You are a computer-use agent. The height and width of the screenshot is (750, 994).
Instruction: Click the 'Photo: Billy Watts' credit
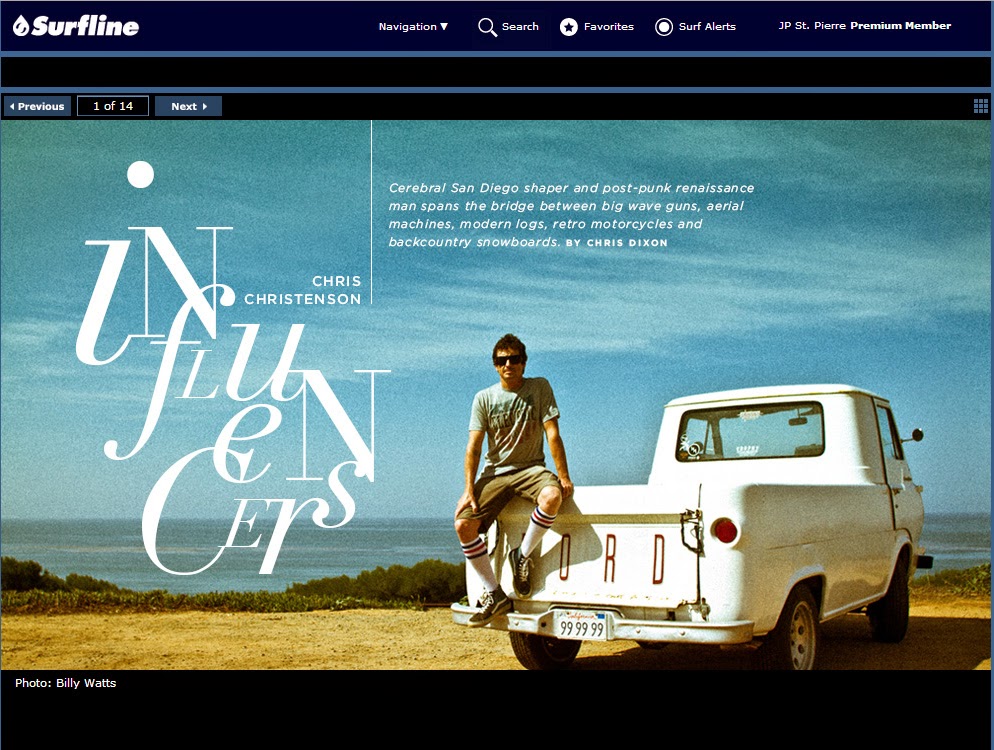[x=65, y=683]
